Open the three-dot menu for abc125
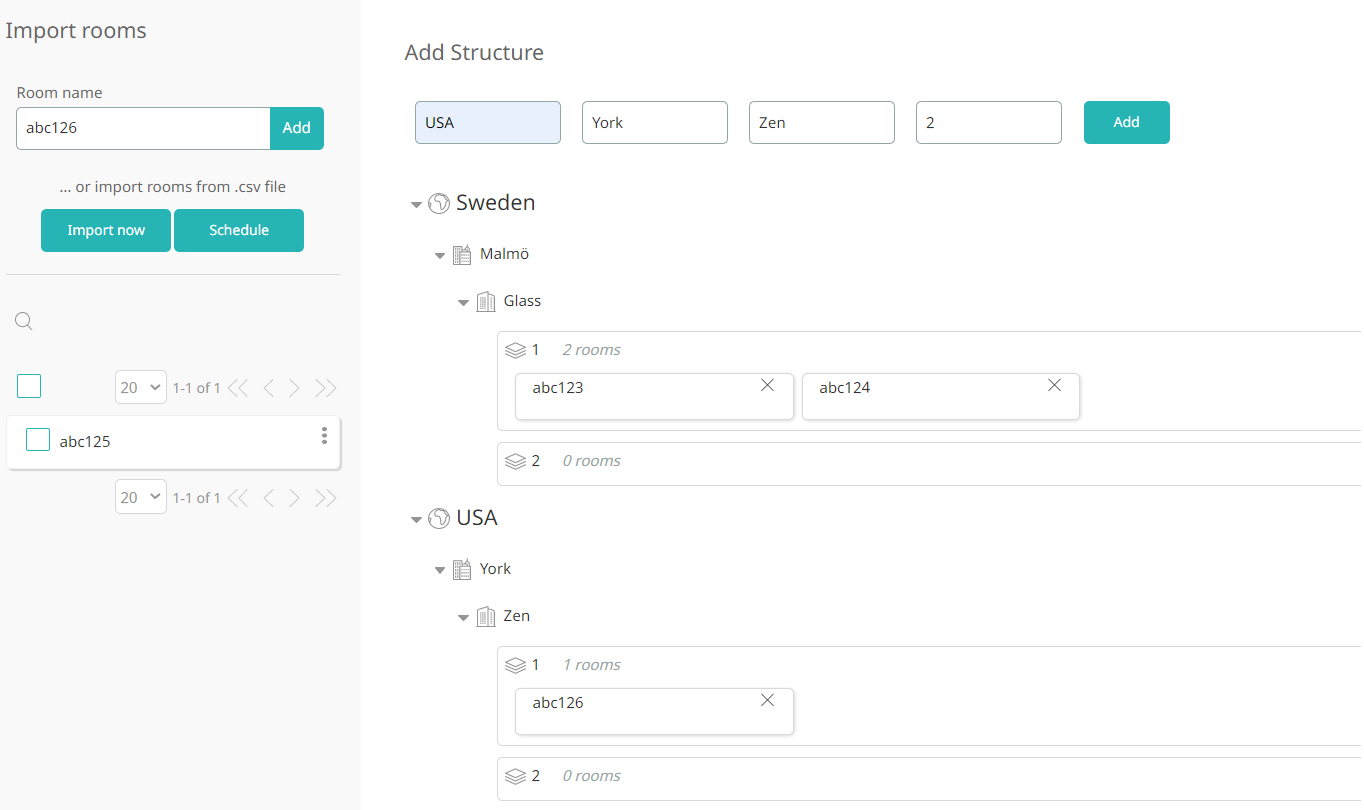The width and height of the screenshot is (1364, 810). pos(324,436)
